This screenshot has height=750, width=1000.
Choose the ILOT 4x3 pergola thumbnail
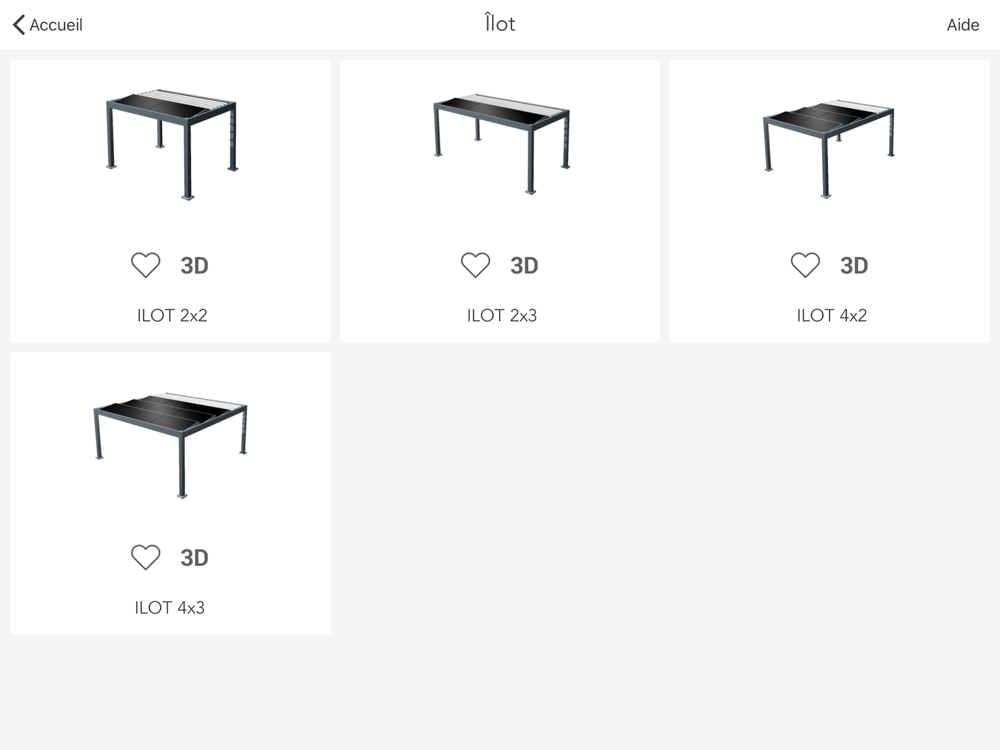click(x=171, y=442)
